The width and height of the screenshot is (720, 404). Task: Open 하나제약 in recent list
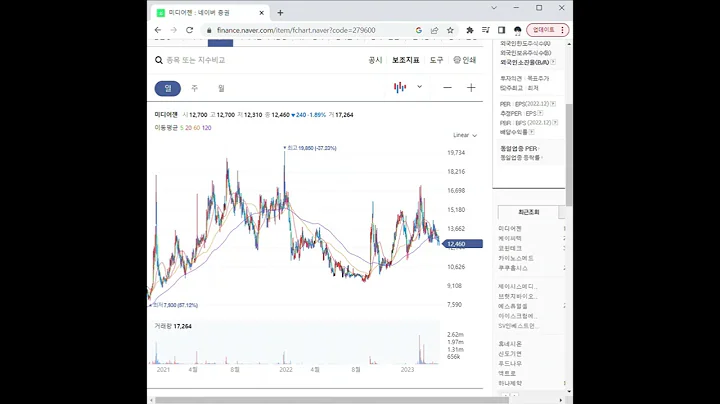tap(510, 383)
